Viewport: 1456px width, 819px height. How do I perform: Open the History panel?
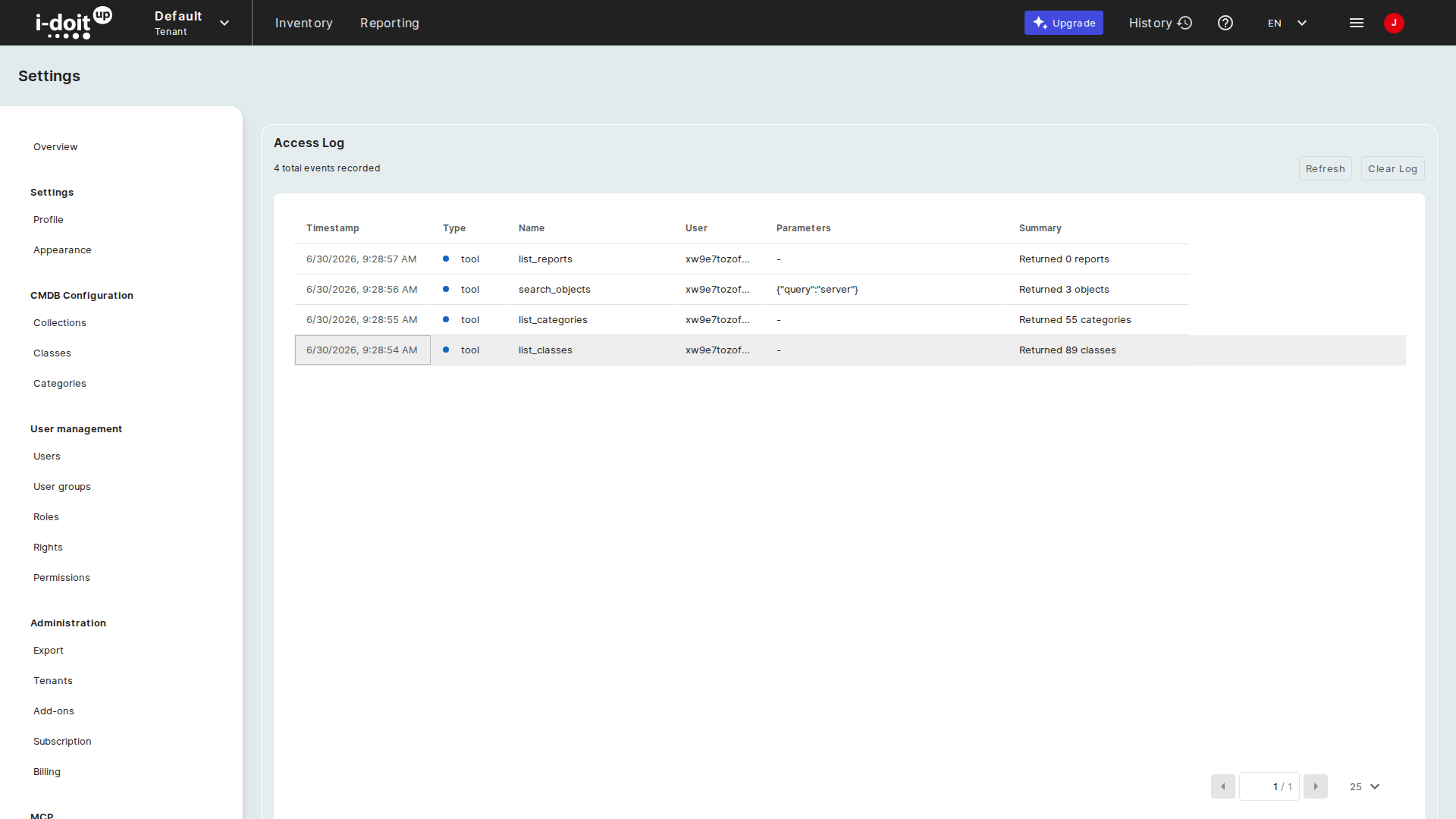[x=1160, y=23]
